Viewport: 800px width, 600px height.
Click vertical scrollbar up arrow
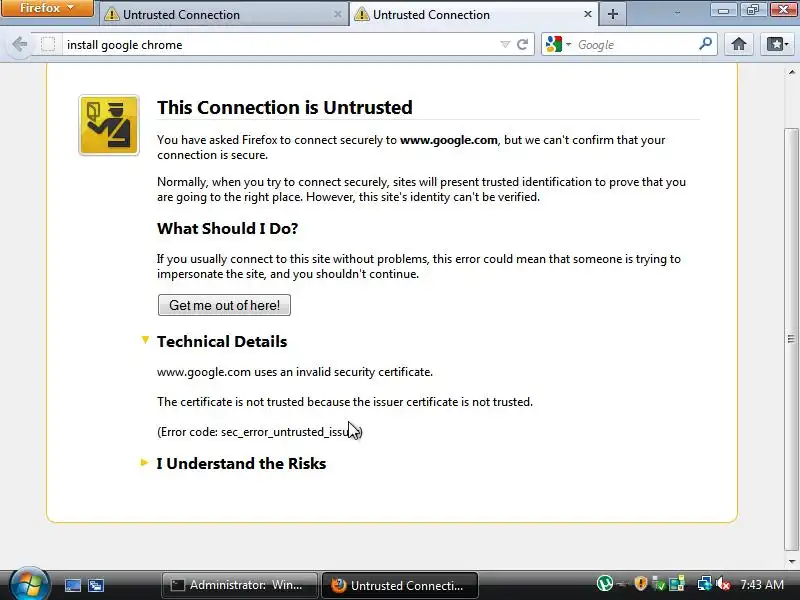(792, 72)
